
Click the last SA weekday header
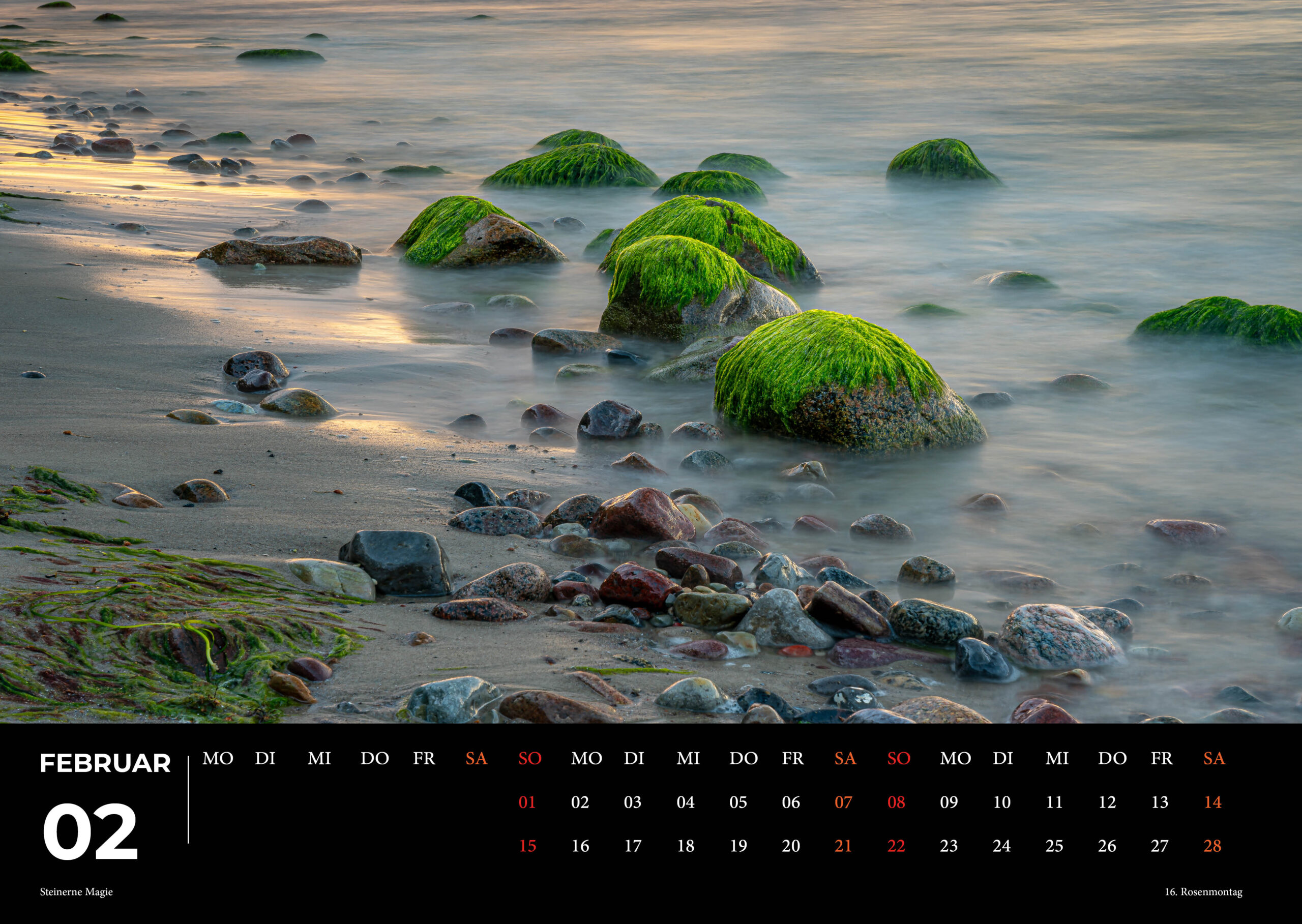point(1214,758)
